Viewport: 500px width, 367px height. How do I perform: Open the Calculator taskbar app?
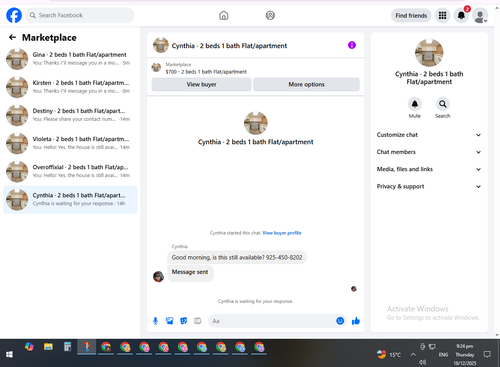click(x=68, y=347)
